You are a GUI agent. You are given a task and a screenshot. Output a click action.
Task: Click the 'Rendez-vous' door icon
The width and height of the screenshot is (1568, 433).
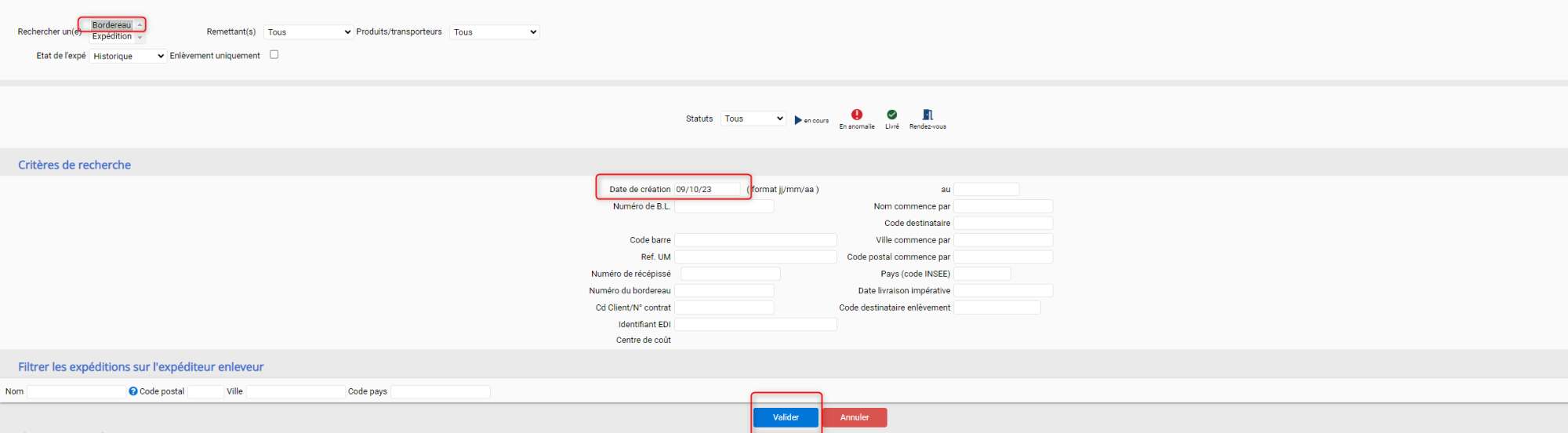[x=927, y=115]
